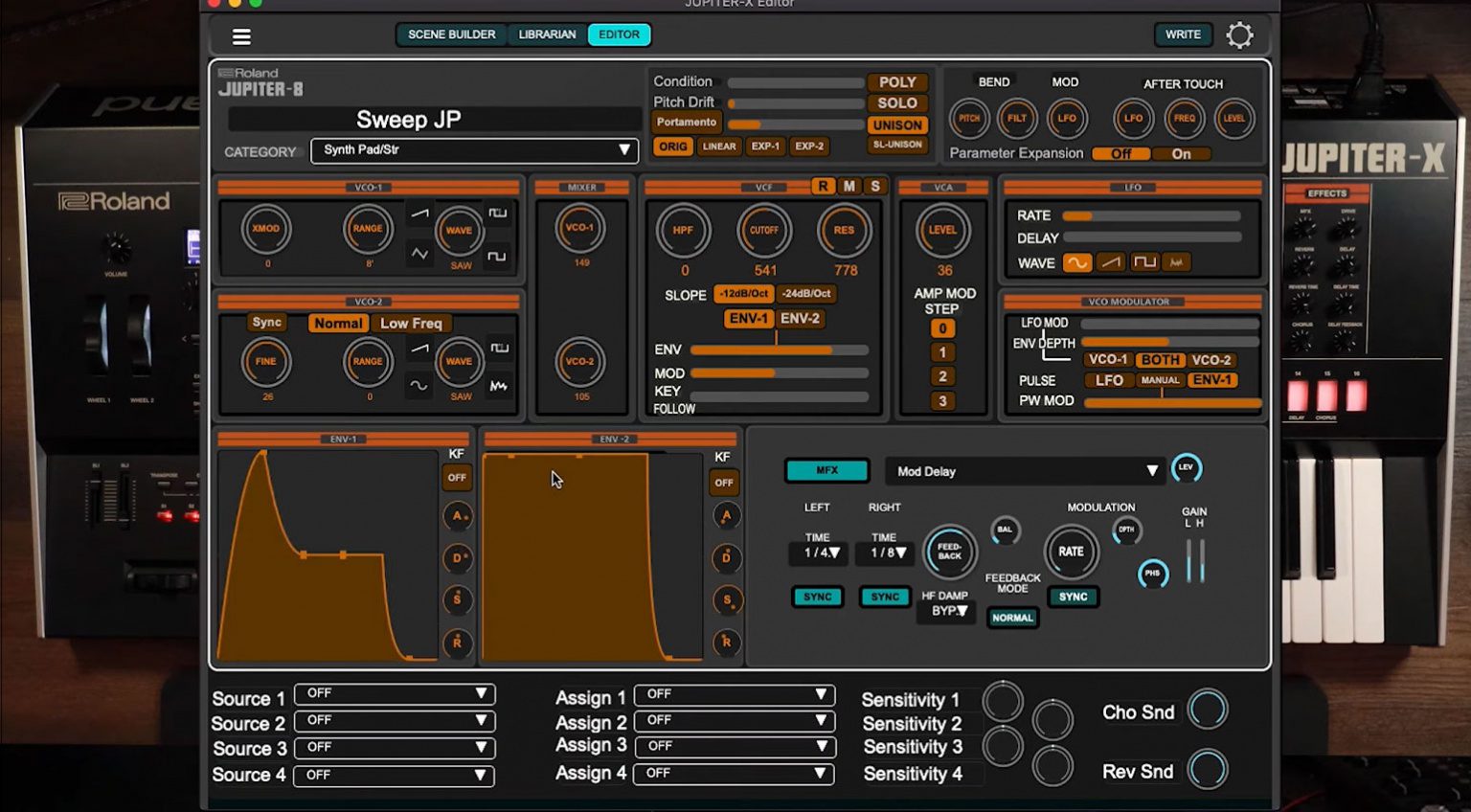Click the WRITE button
Viewport: 1471px width, 812px height.
point(1183,34)
